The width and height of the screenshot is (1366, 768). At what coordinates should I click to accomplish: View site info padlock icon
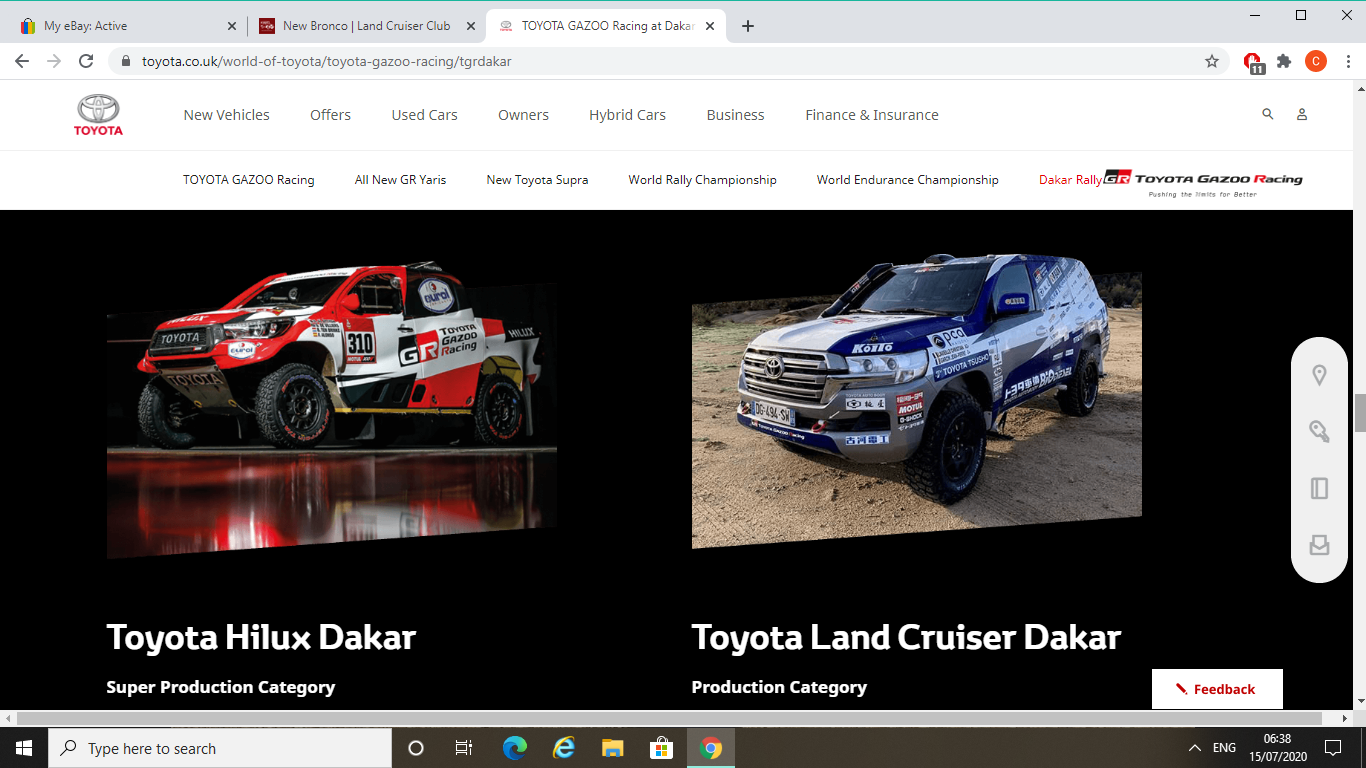[126, 61]
